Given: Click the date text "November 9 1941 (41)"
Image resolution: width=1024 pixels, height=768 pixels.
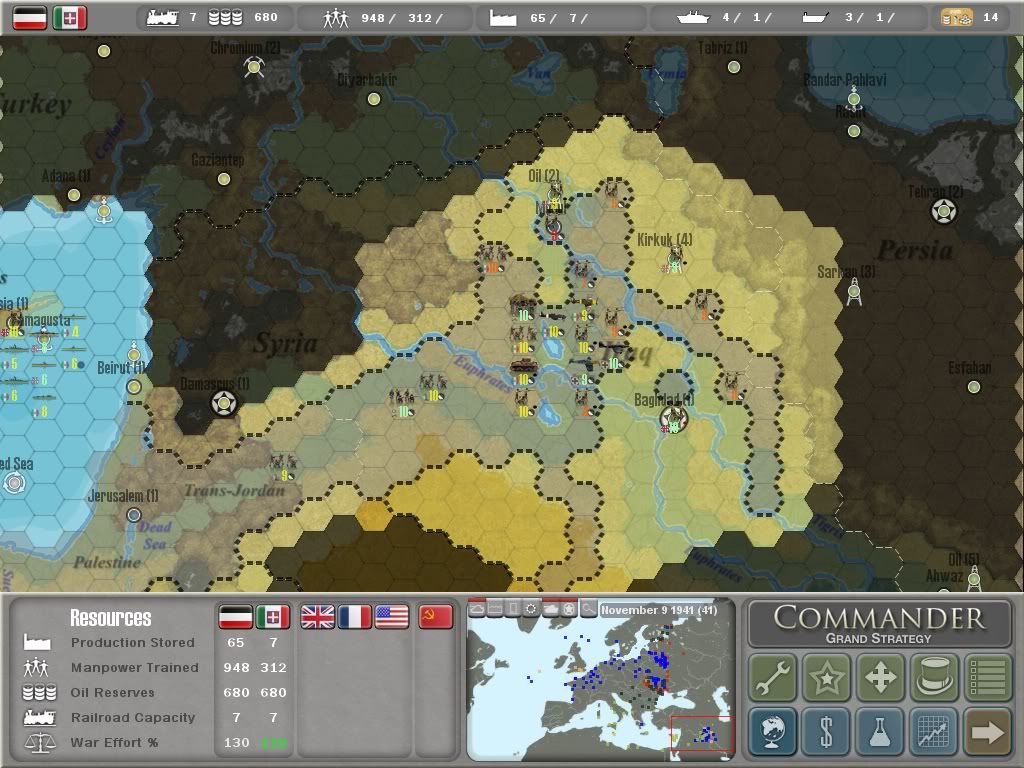Looking at the screenshot, I should 658,610.
